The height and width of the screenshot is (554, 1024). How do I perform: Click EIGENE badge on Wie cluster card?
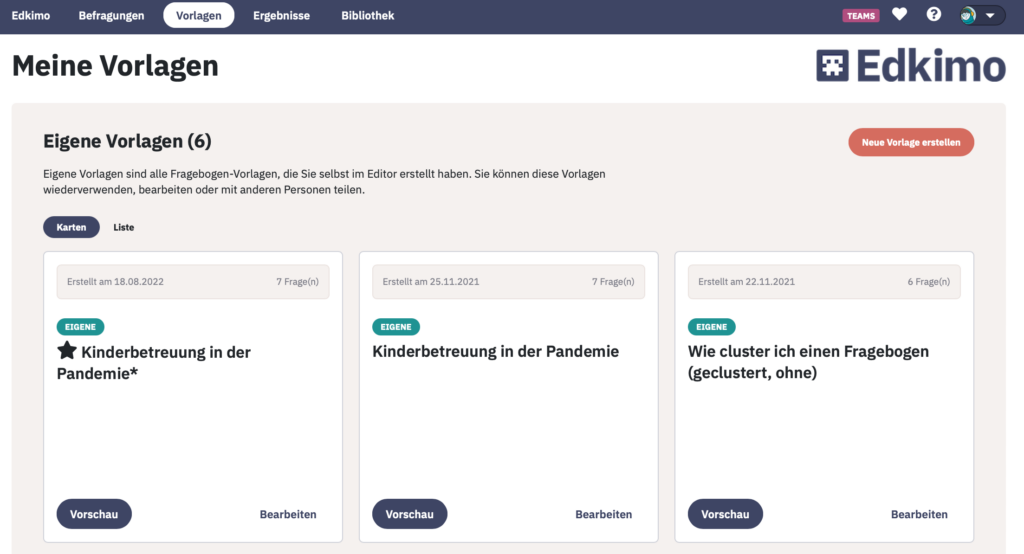click(x=711, y=327)
